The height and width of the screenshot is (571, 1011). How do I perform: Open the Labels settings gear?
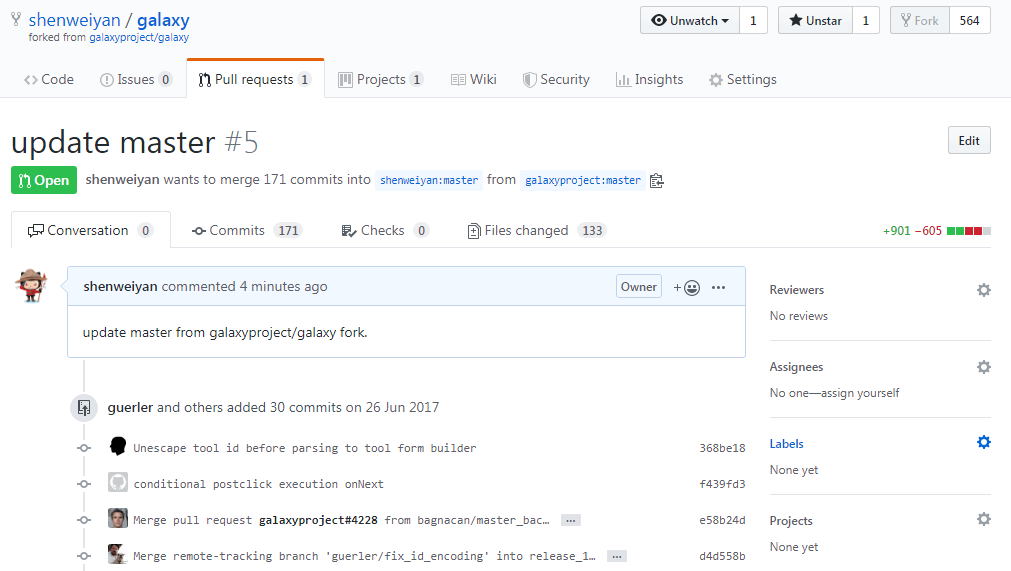tap(984, 442)
